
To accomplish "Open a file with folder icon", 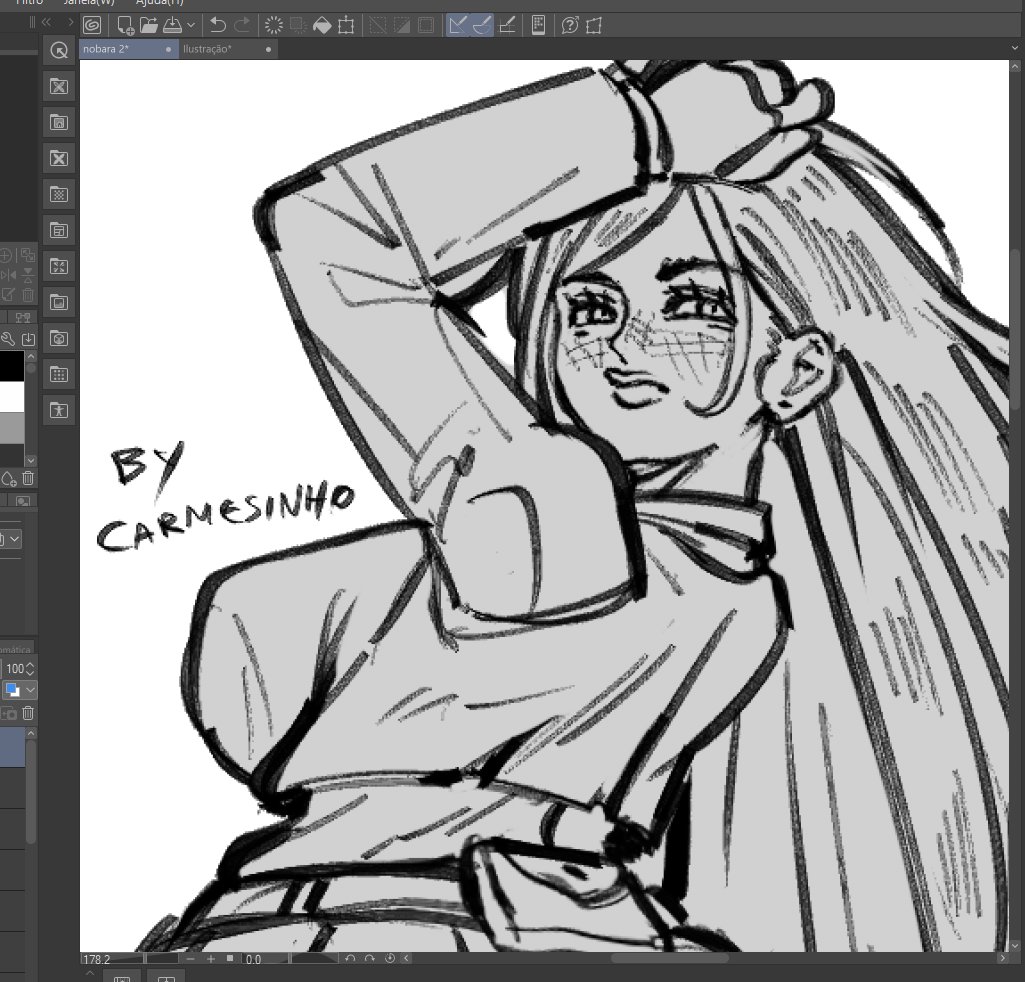I will point(148,25).
